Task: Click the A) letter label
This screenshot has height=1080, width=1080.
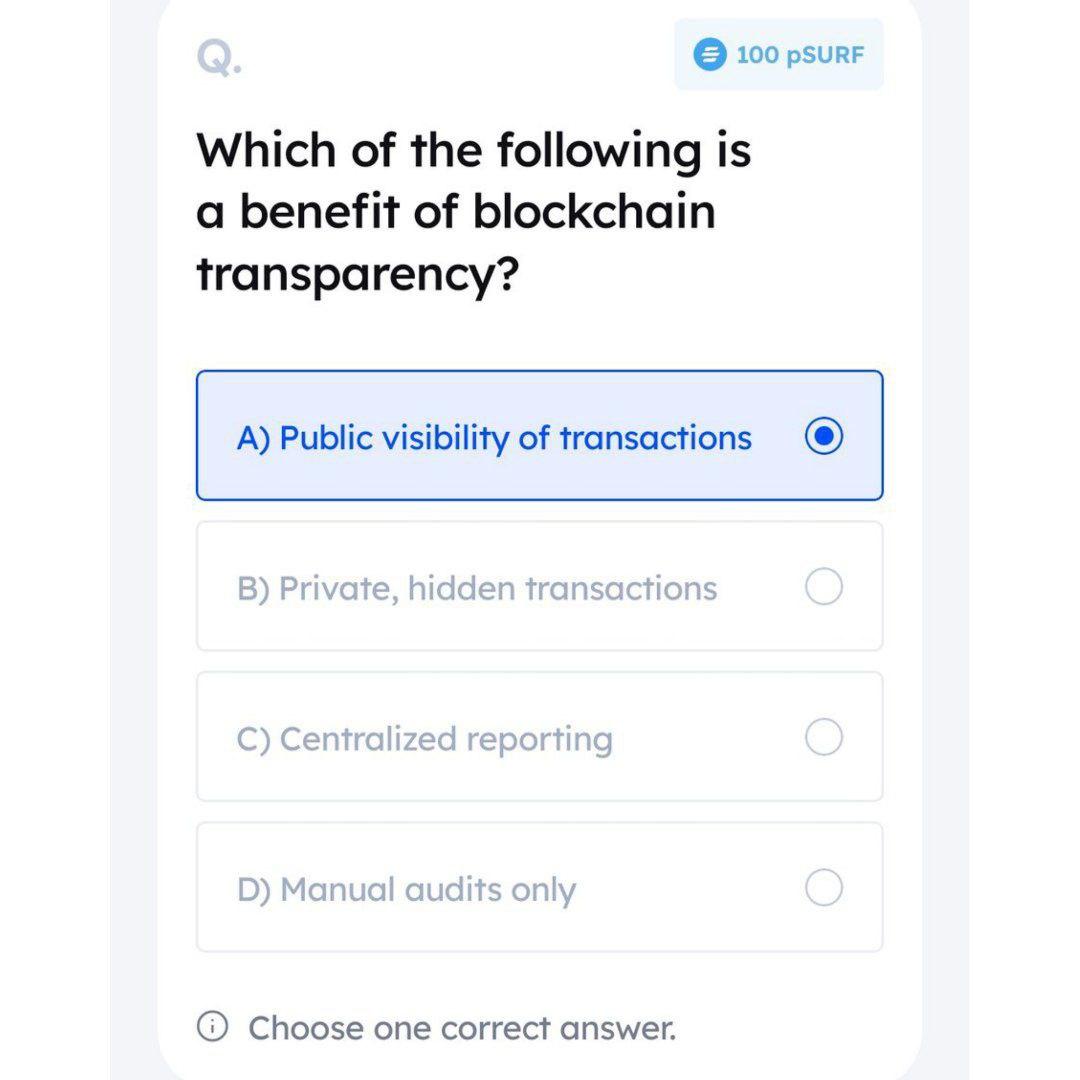Action: tap(253, 438)
